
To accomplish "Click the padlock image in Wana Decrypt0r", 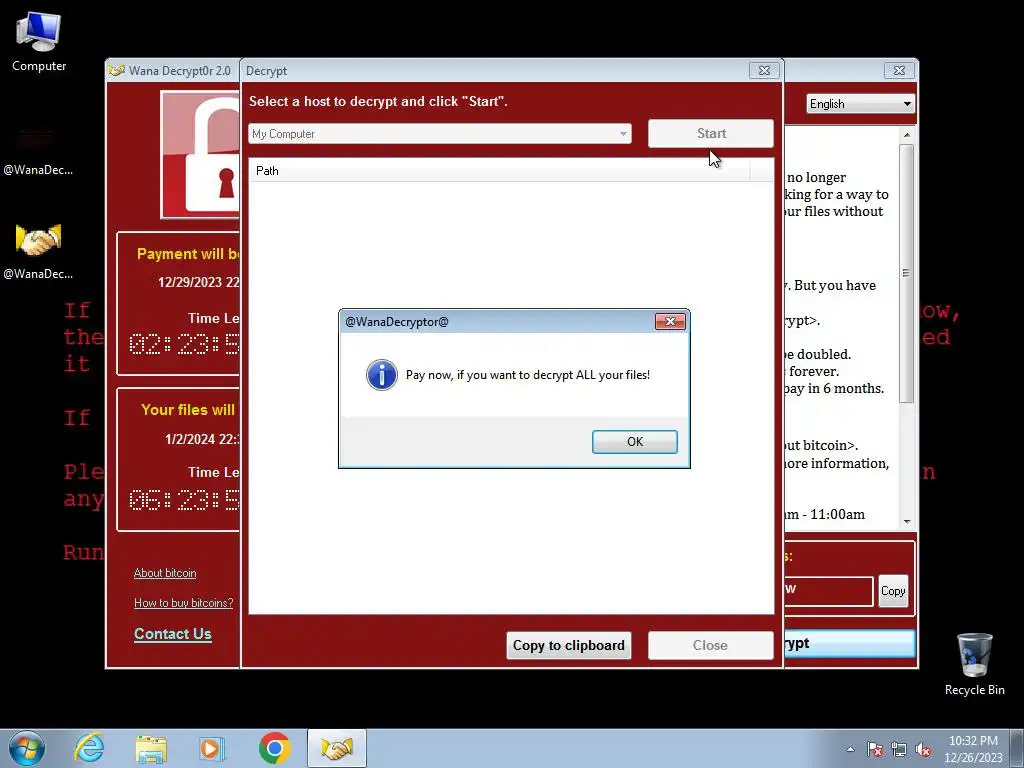I will coord(201,155).
